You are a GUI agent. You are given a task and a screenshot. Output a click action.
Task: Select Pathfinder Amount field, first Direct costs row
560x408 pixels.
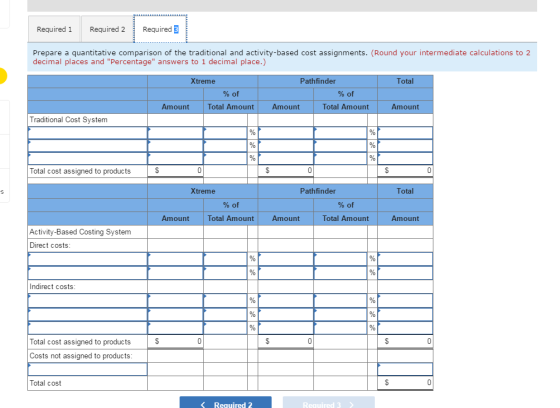pos(286,259)
